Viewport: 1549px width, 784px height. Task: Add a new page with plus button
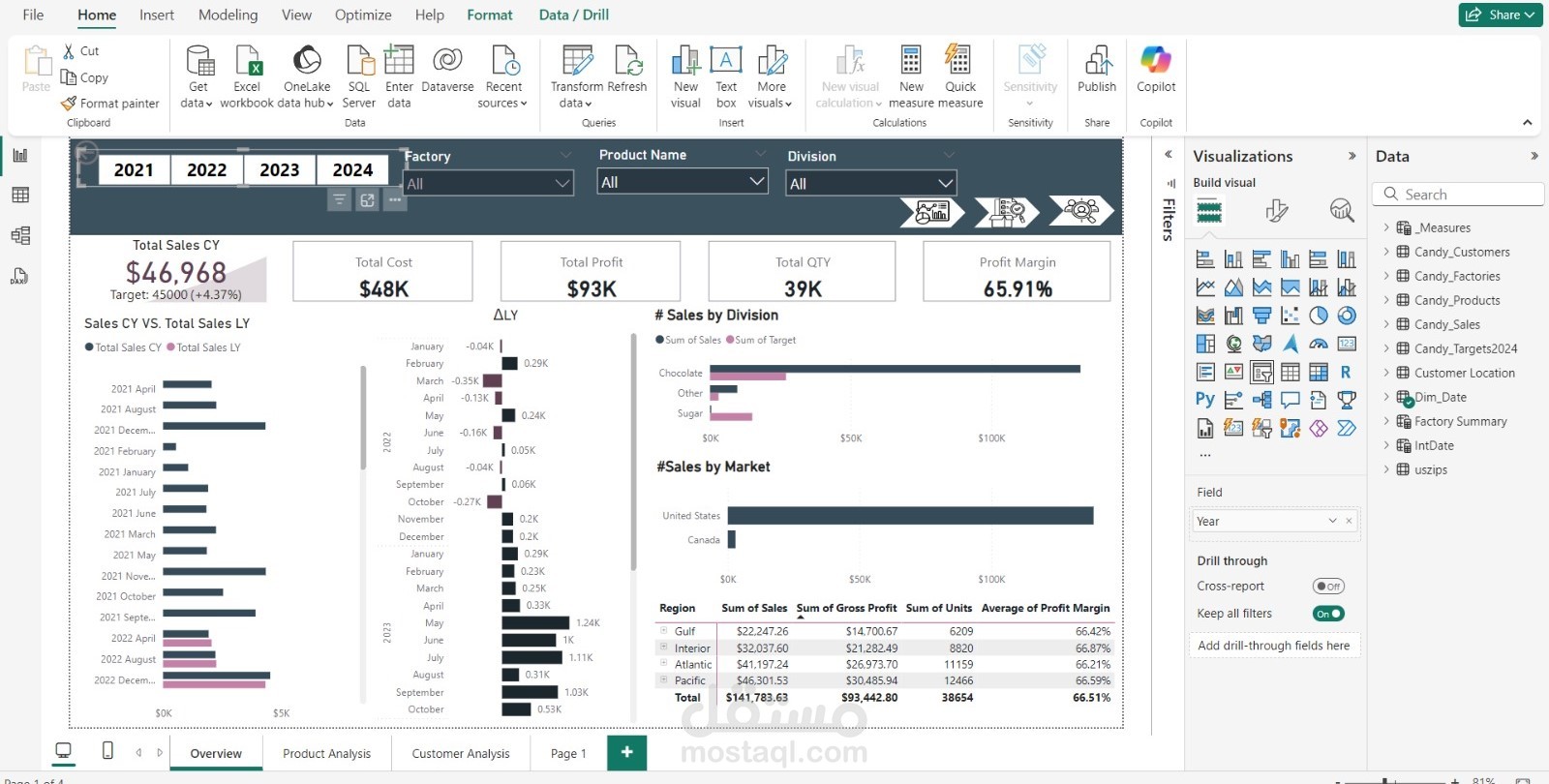(x=627, y=752)
